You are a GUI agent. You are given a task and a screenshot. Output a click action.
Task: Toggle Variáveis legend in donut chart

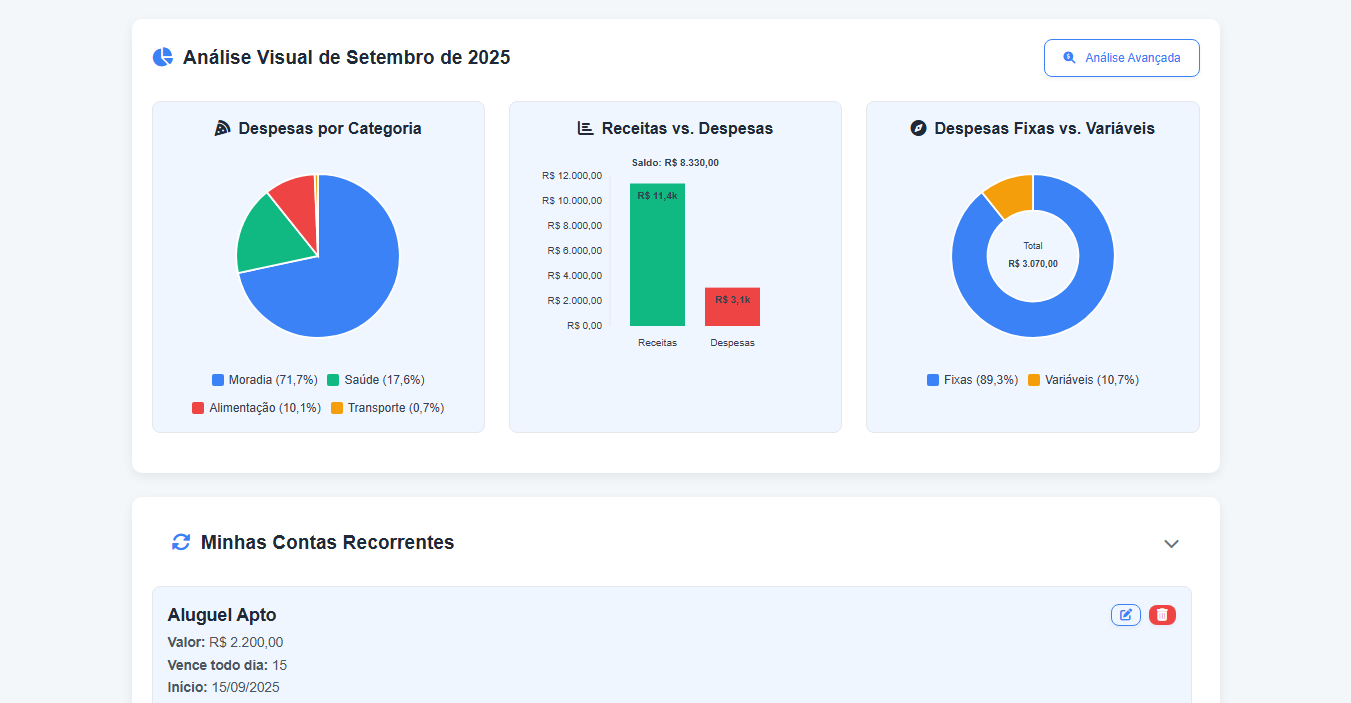(1083, 380)
